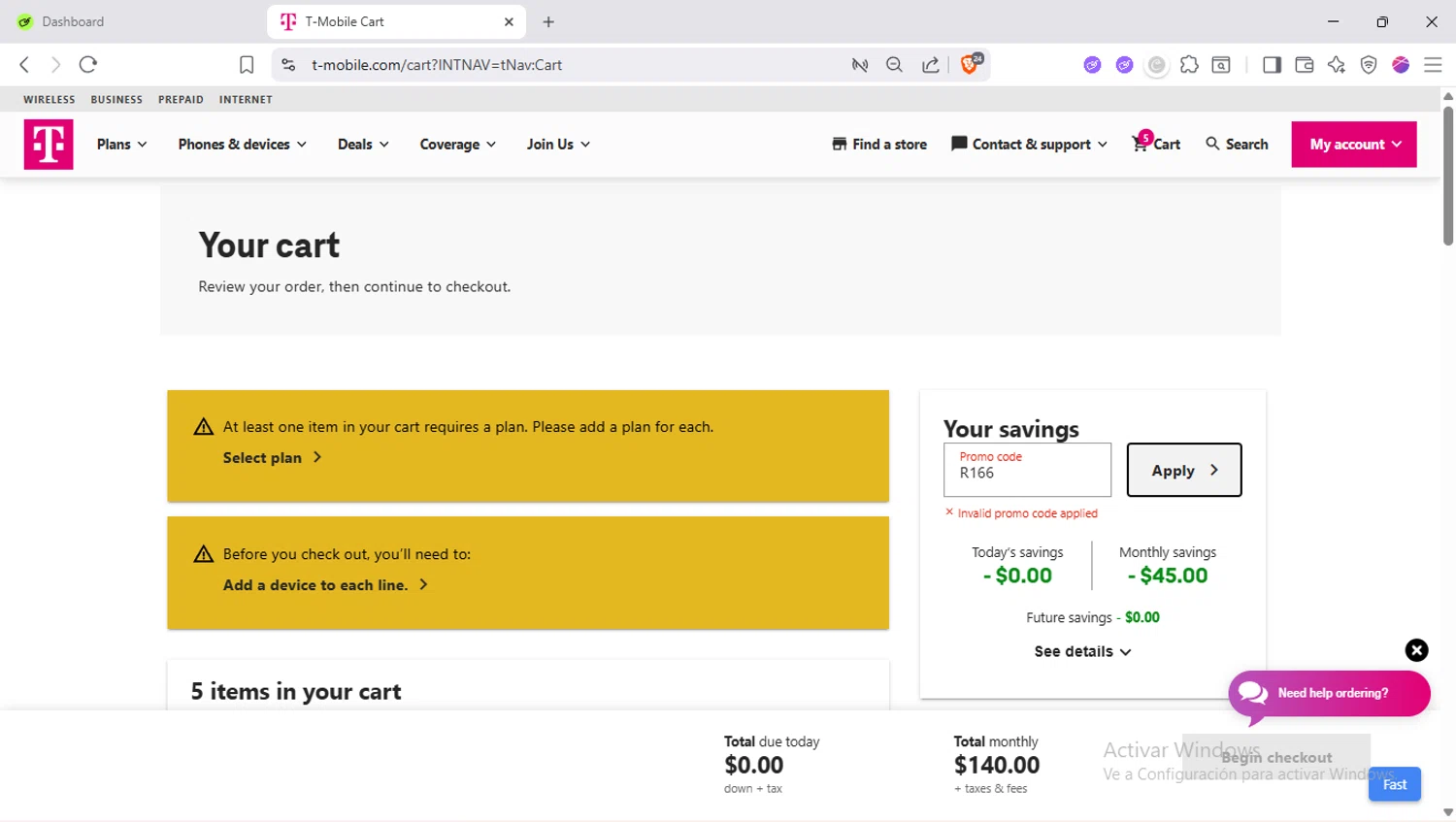Open extensions puzzle icon
Screen dimensions: 1456x822
[1189, 65]
